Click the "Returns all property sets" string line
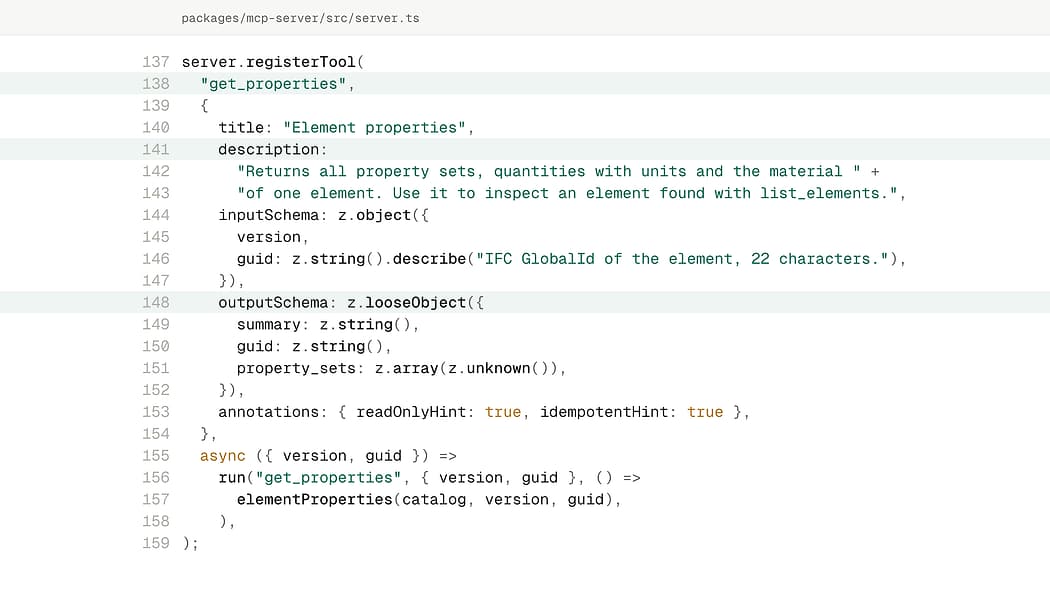 pyautogui.click(x=558, y=171)
